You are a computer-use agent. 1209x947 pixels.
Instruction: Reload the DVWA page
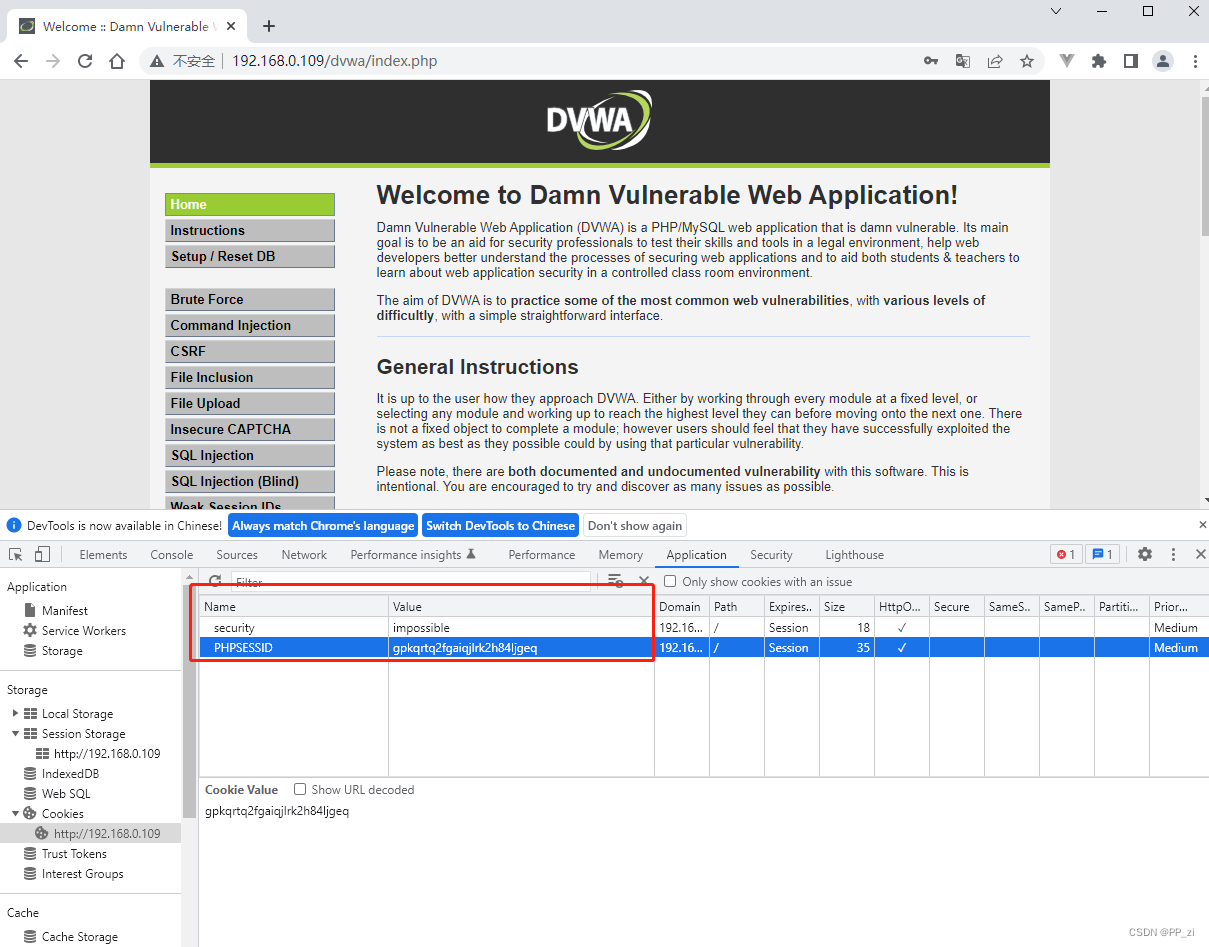(85, 61)
